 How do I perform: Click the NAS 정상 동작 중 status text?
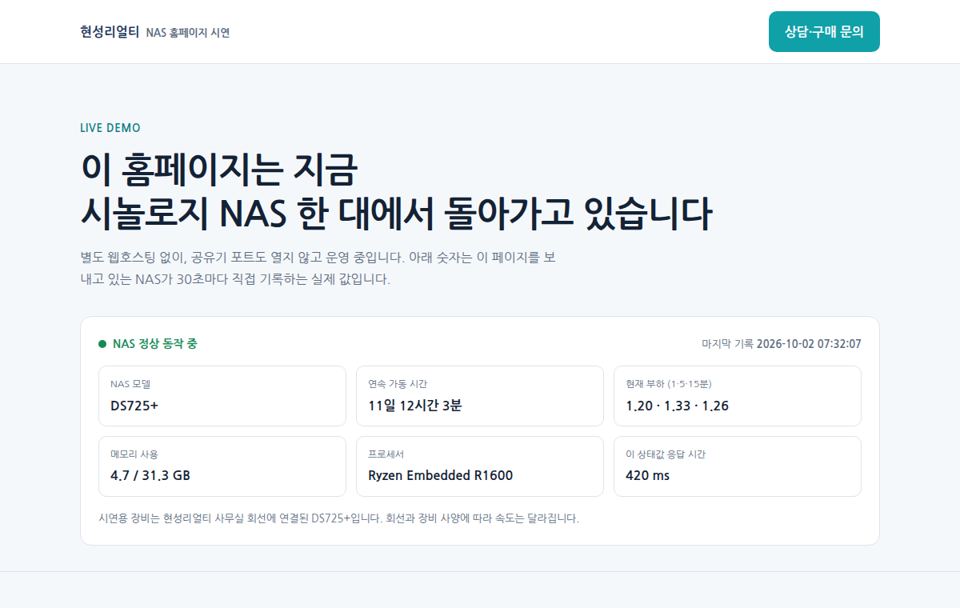tap(155, 344)
